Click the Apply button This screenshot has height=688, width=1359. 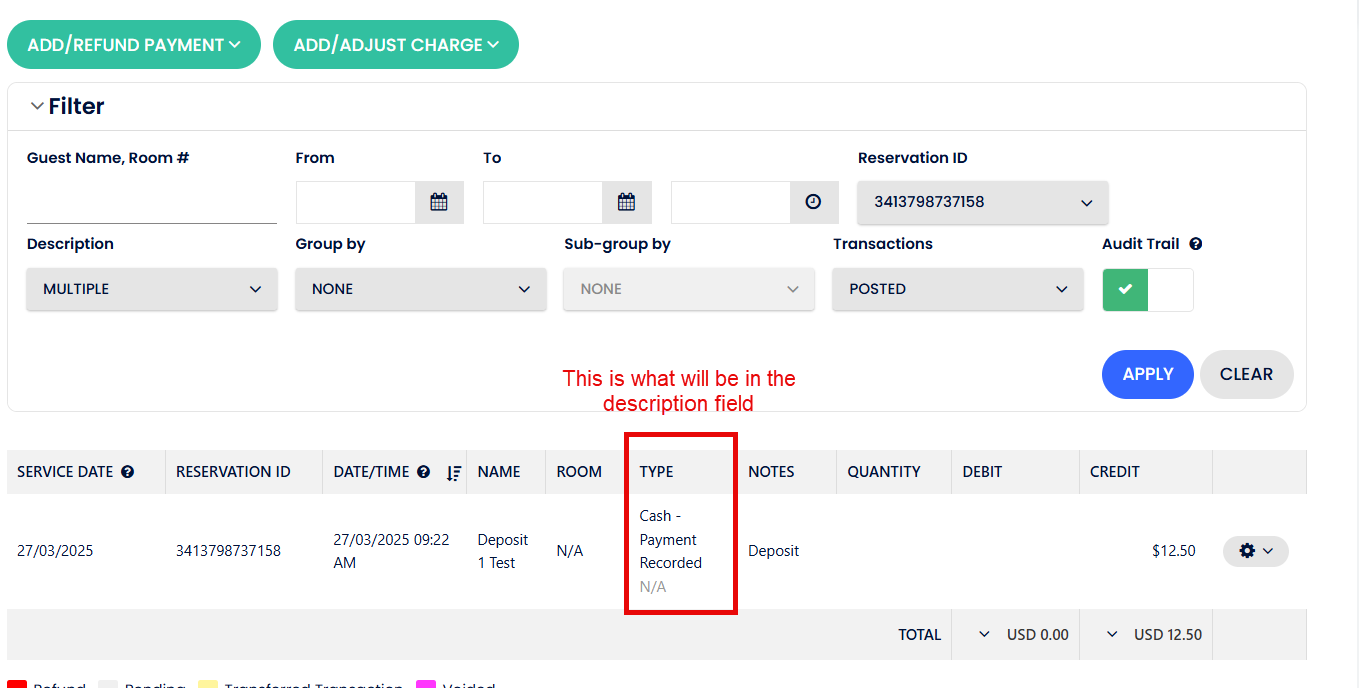point(1148,374)
